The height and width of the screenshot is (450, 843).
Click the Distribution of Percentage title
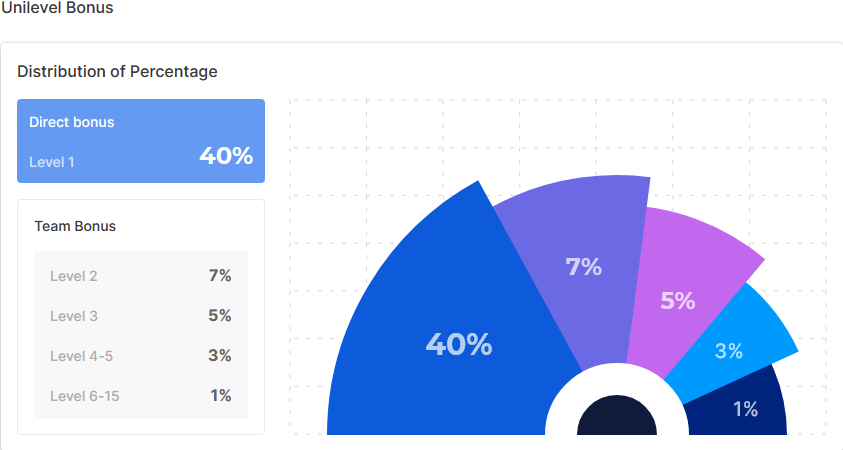click(117, 71)
